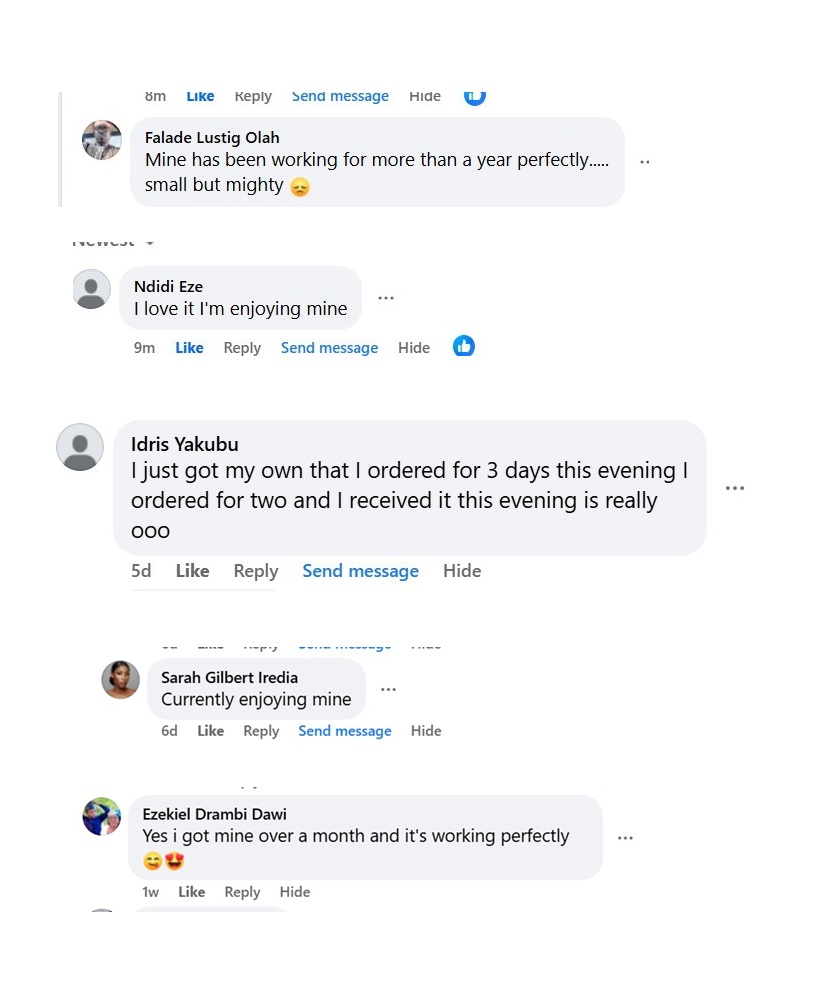Screen dimensions: 817x1003
Task: Open options dots beside Falade's comment
Action: pyautogui.click(x=645, y=162)
